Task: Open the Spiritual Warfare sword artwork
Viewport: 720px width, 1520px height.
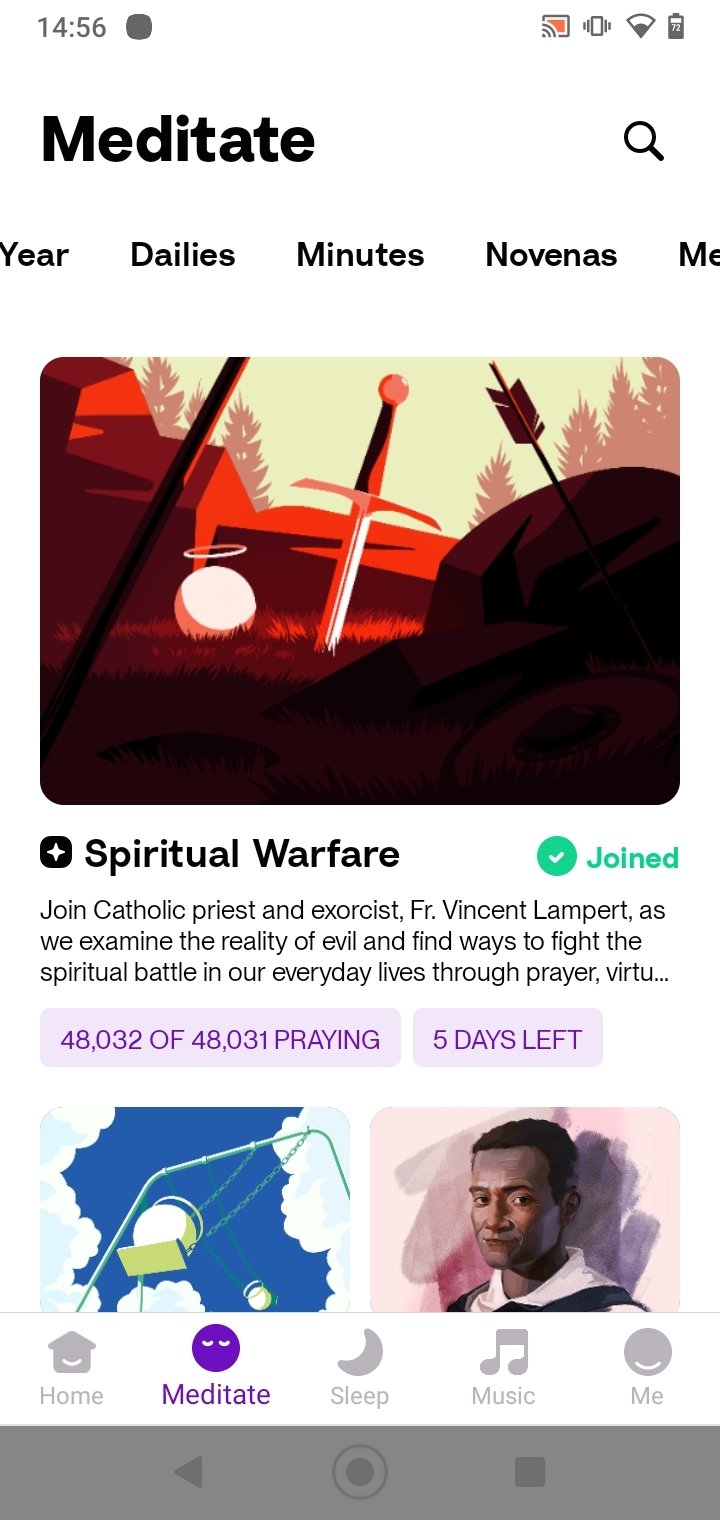Action: [360, 581]
